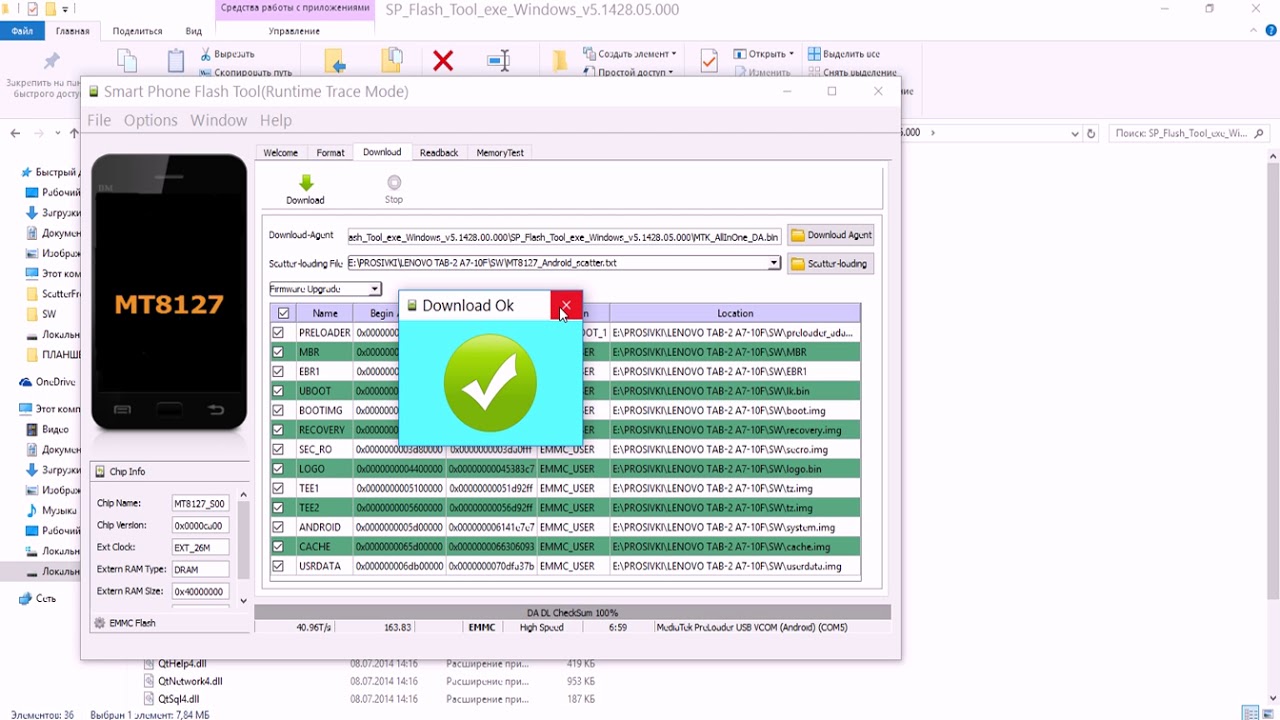
Task: Toggle the select-all checkbox in table header
Action: pyautogui.click(x=283, y=313)
